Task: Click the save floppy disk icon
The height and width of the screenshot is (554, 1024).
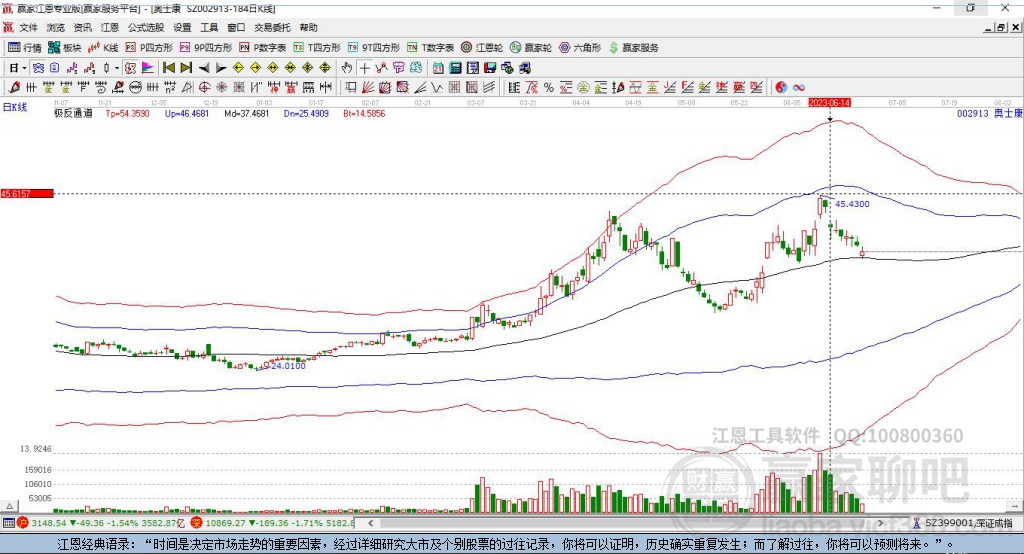Action: tap(490, 68)
